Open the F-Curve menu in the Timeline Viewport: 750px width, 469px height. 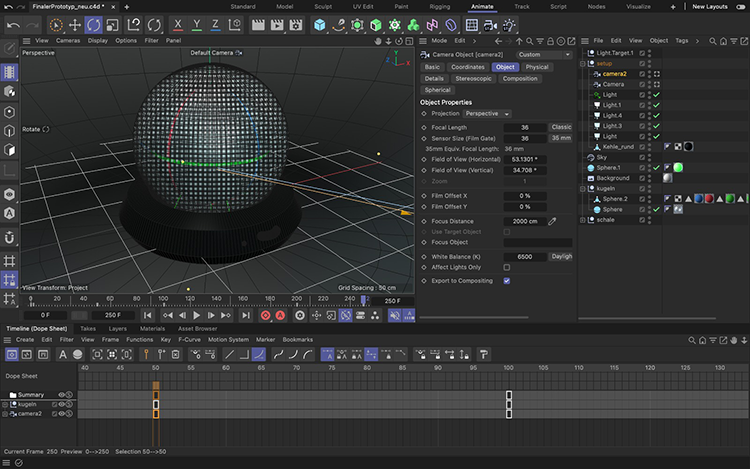pyautogui.click(x=190, y=339)
